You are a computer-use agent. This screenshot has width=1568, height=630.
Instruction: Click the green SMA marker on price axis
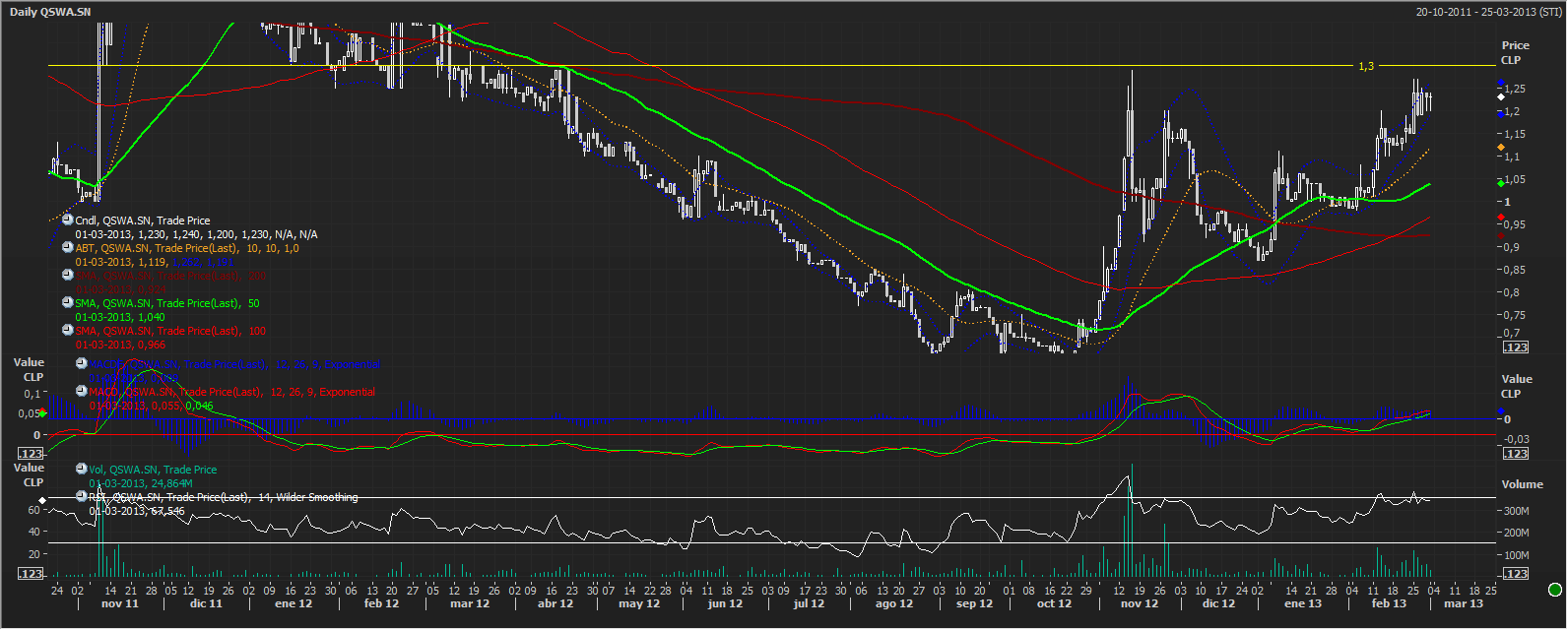coord(1501,183)
